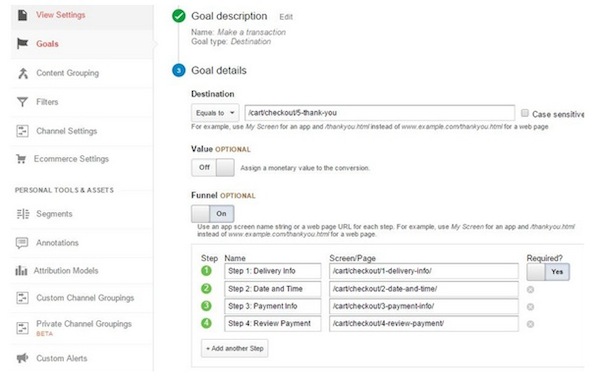
Task: Click the View Settings document icon
Action: tap(23, 15)
